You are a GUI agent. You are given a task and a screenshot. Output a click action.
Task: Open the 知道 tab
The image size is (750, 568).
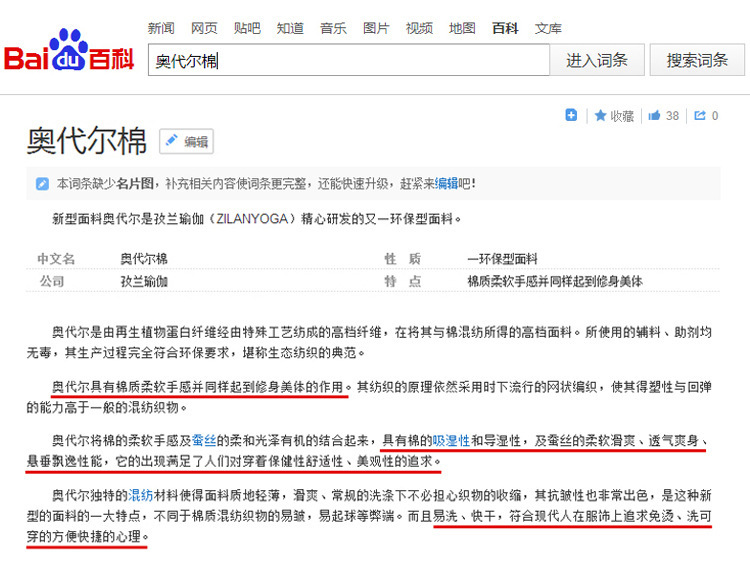pos(290,28)
